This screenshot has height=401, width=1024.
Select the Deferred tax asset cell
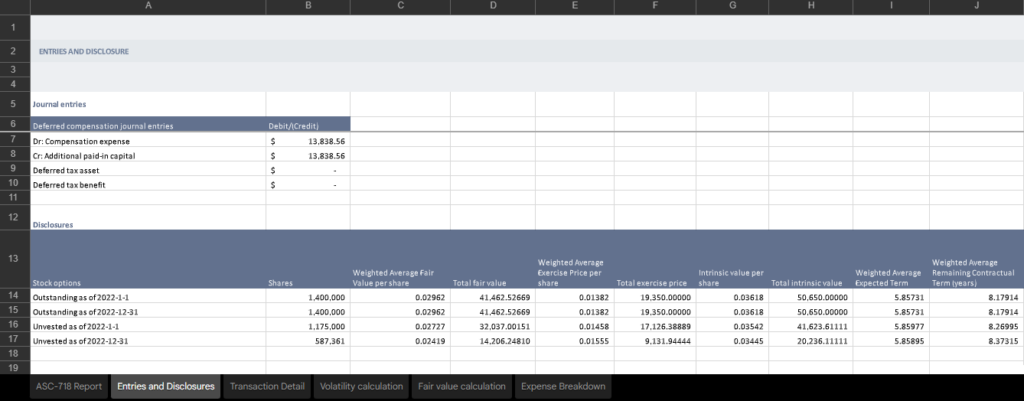coord(148,170)
